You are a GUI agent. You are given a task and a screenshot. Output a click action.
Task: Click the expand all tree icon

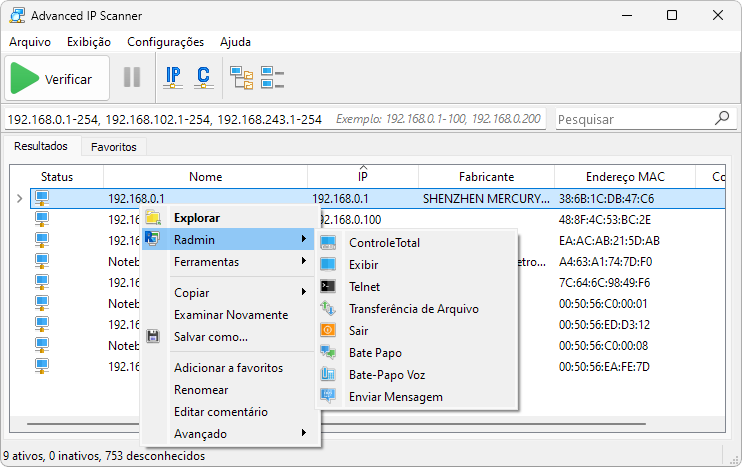click(x=241, y=77)
